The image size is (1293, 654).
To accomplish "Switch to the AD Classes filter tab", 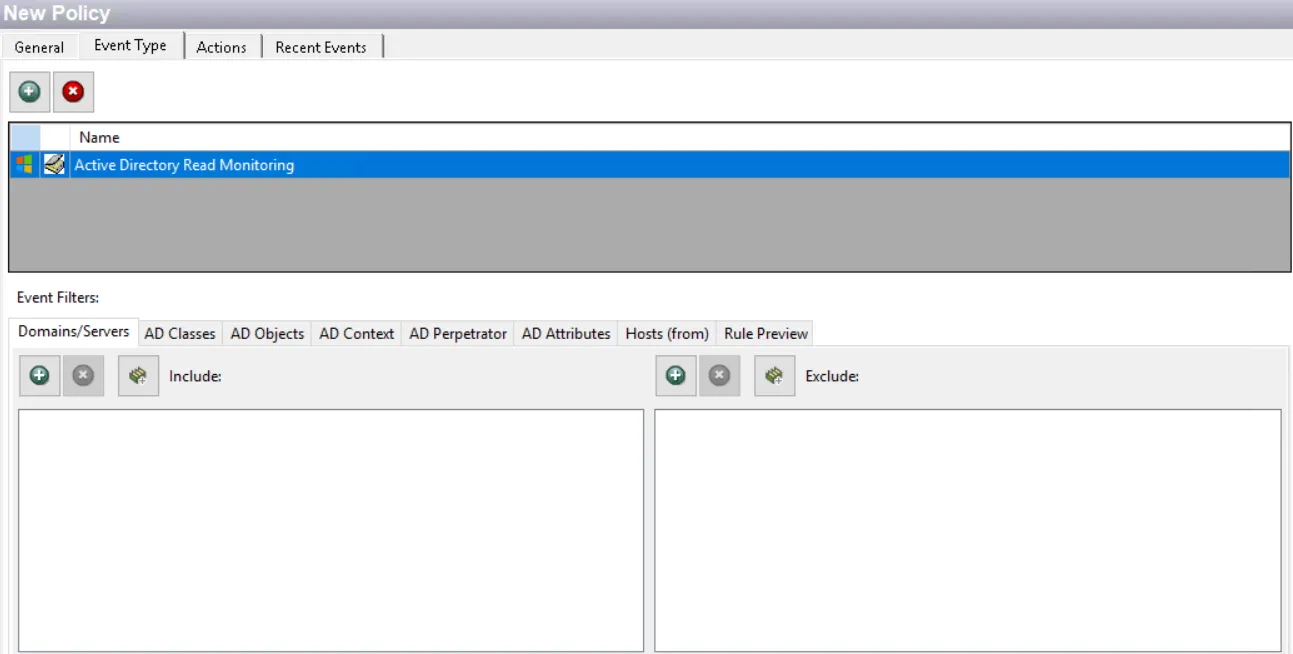I will (x=179, y=333).
